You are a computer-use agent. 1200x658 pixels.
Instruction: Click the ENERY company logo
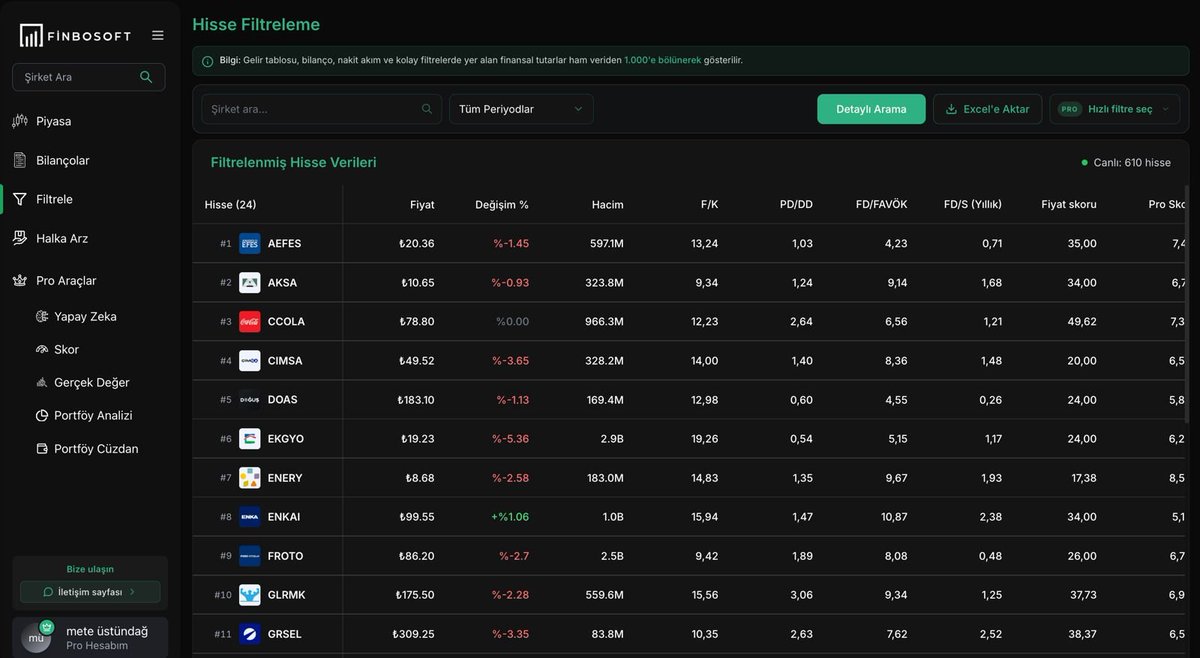pyautogui.click(x=250, y=478)
